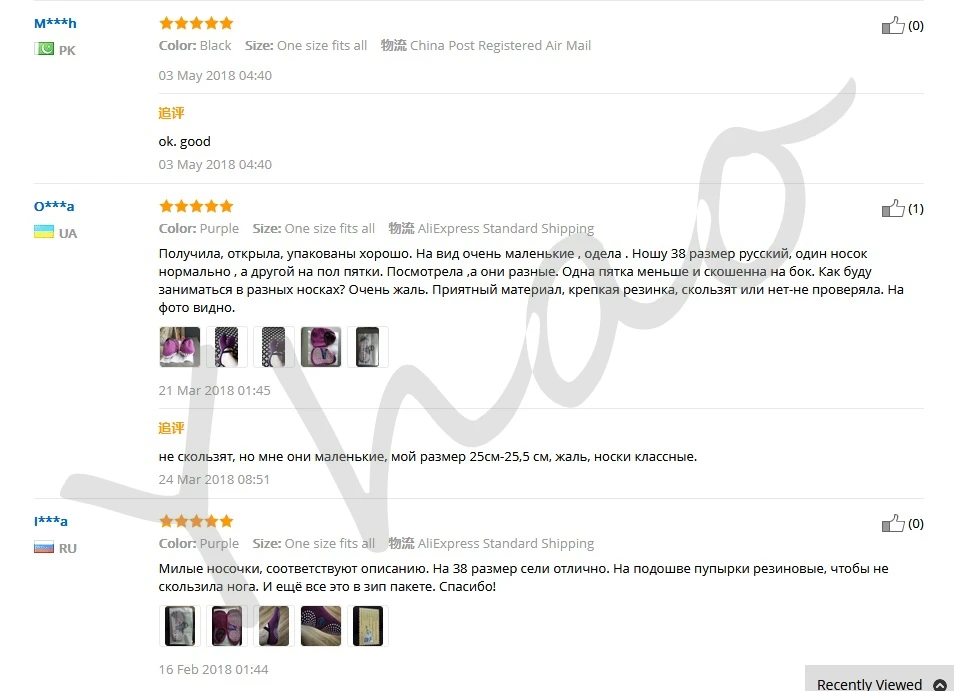Open fourth photo in I***a's review
954x691 pixels.
(x=321, y=625)
